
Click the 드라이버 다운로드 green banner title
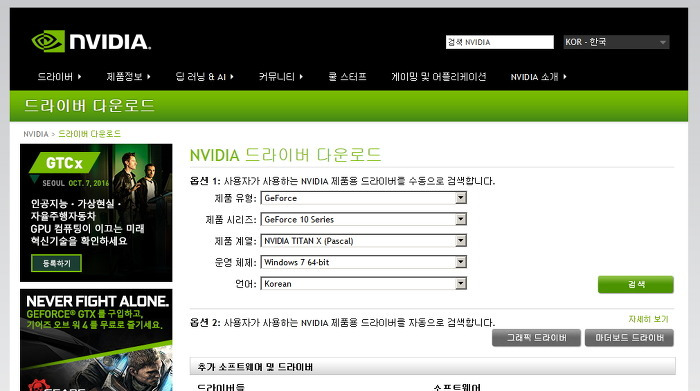click(x=89, y=106)
